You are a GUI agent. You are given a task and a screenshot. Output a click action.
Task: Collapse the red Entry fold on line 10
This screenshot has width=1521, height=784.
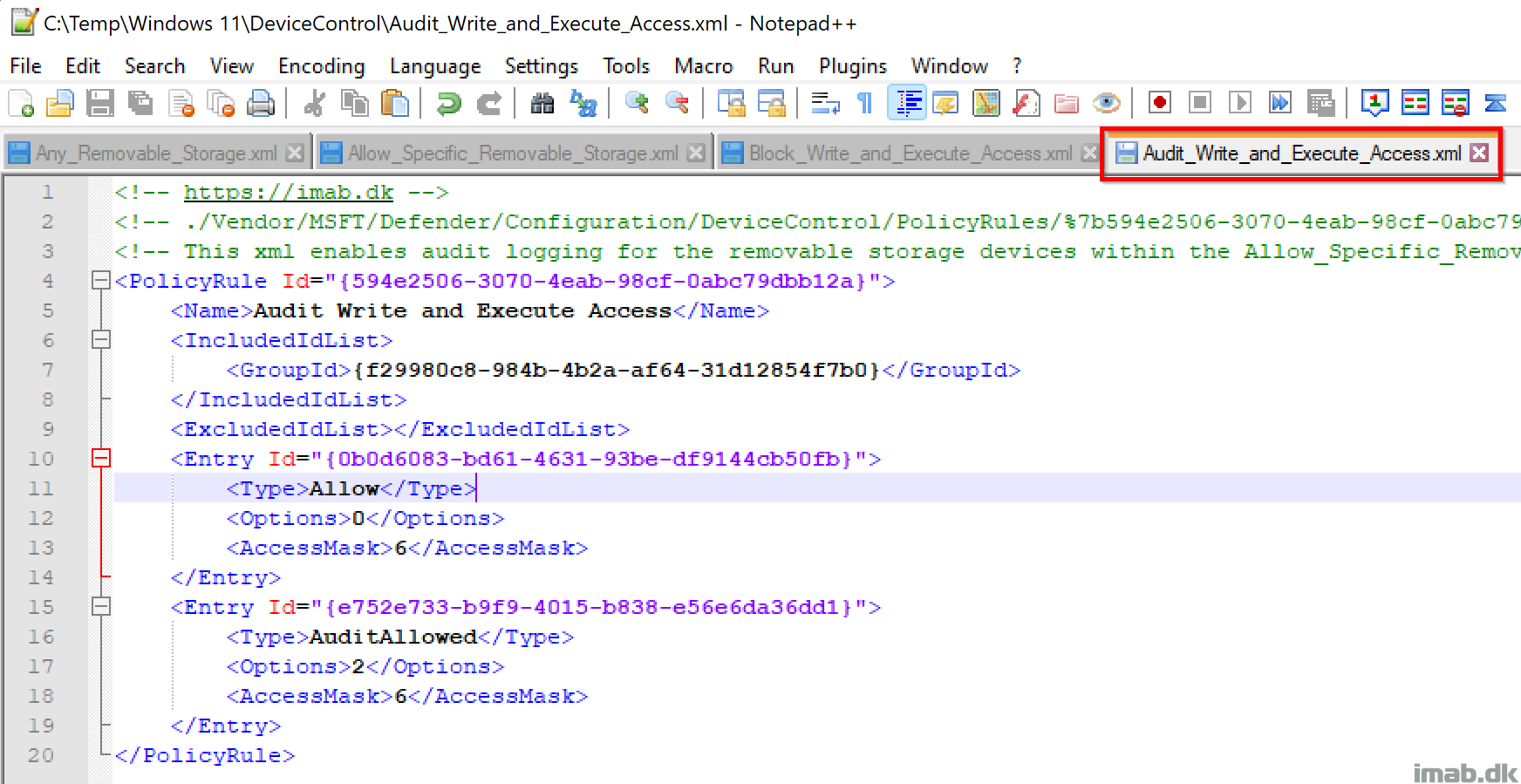pyautogui.click(x=101, y=458)
